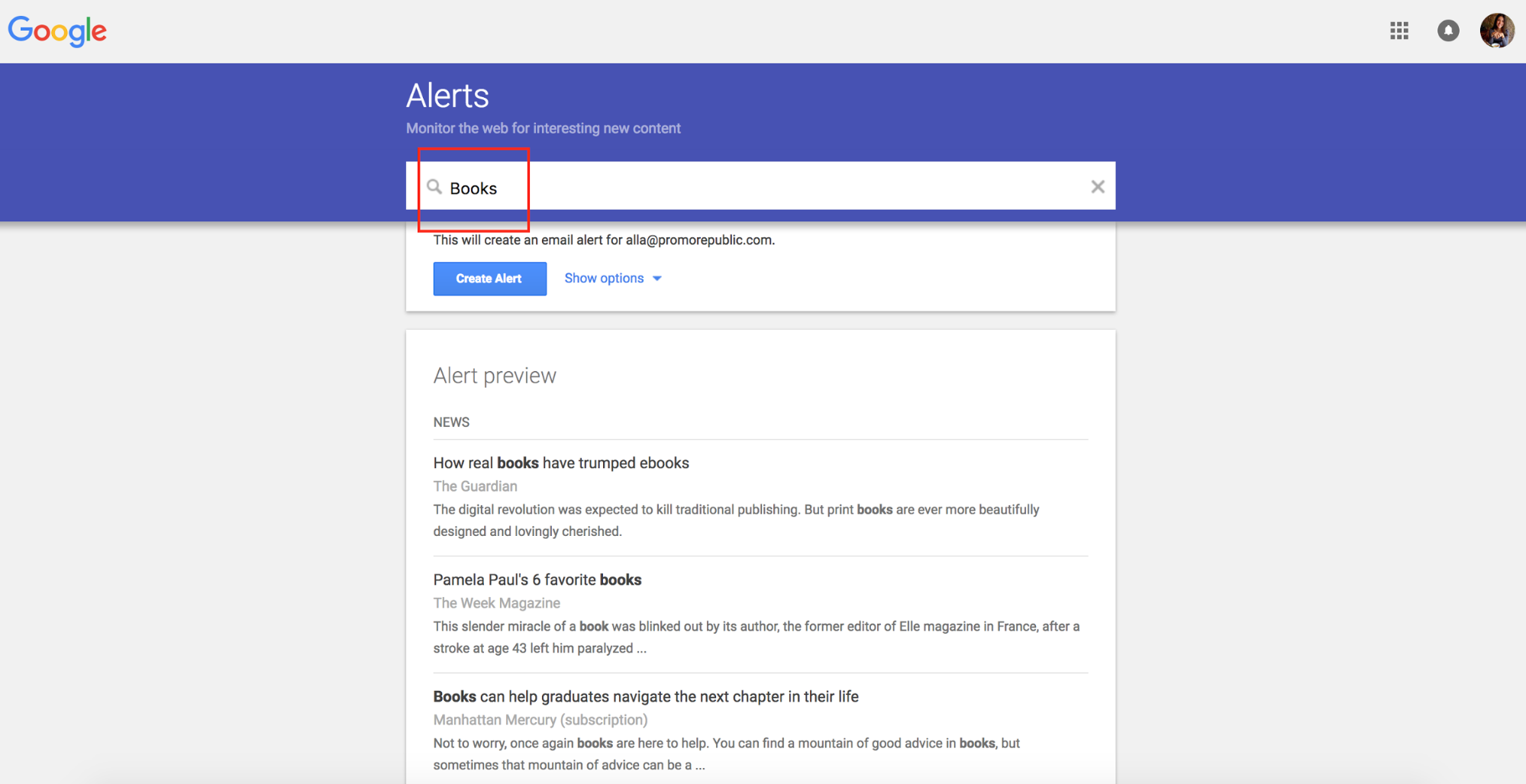Click the Alert preview heading
Screen dimensions: 1526x784
495,376
